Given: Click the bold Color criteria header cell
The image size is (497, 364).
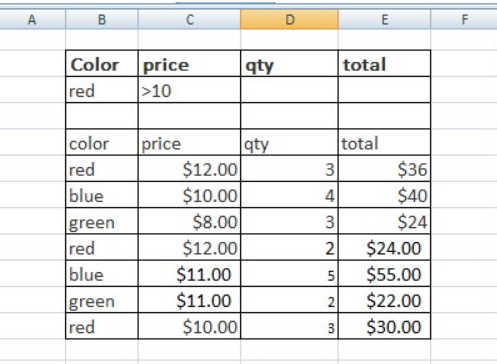Looking at the screenshot, I should (x=102, y=63).
